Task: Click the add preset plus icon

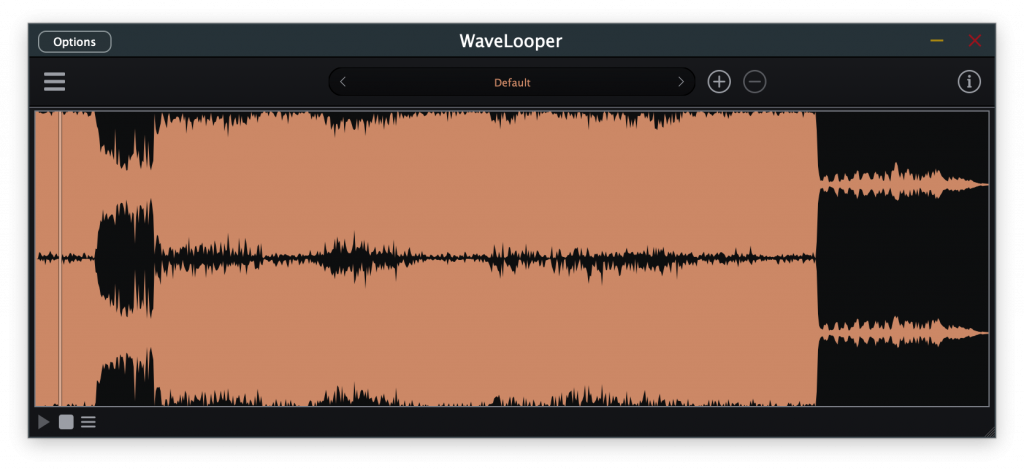Action: (x=719, y=82)
